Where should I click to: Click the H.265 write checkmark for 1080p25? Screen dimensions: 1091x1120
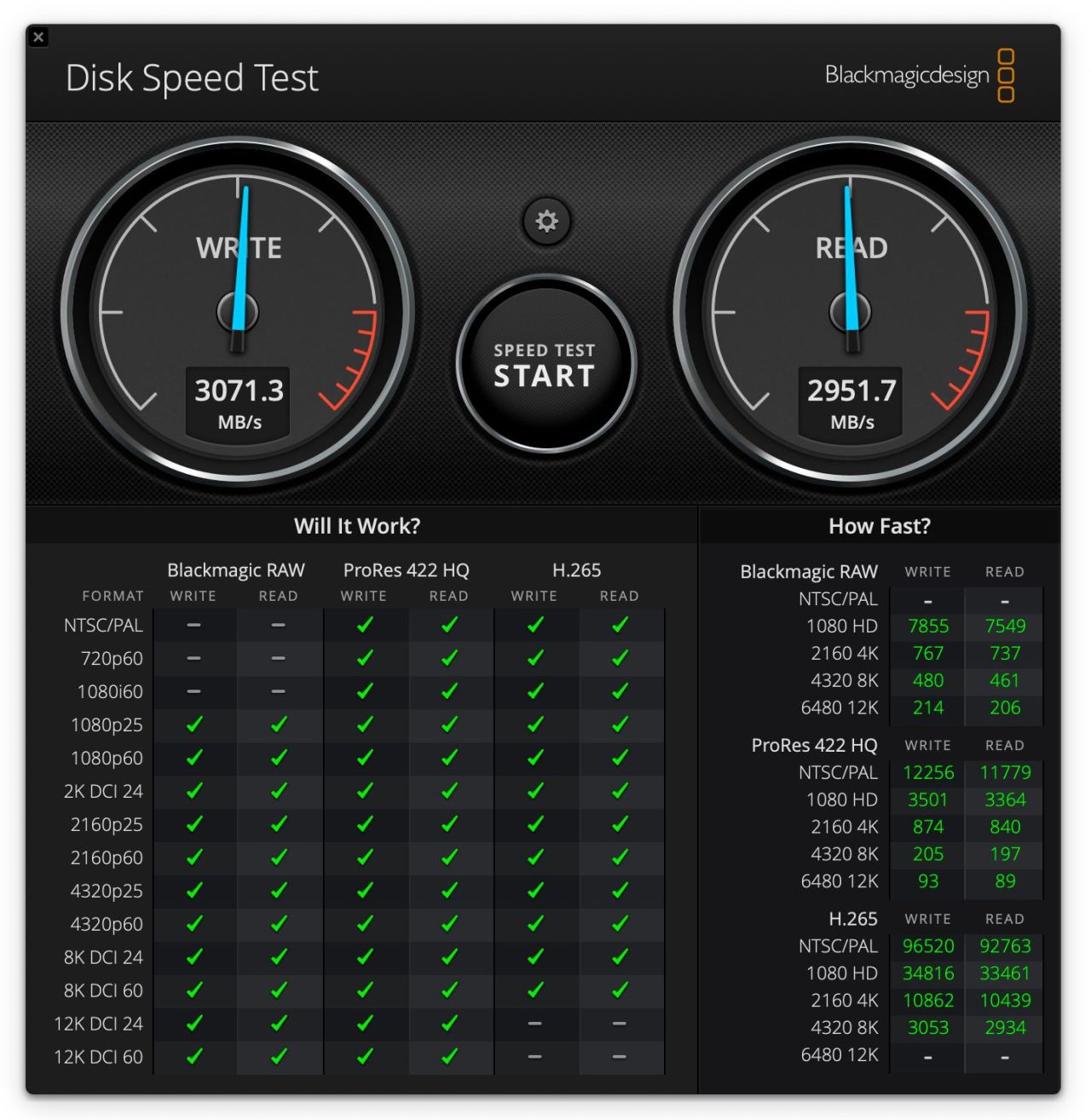(x=535, y=725)
